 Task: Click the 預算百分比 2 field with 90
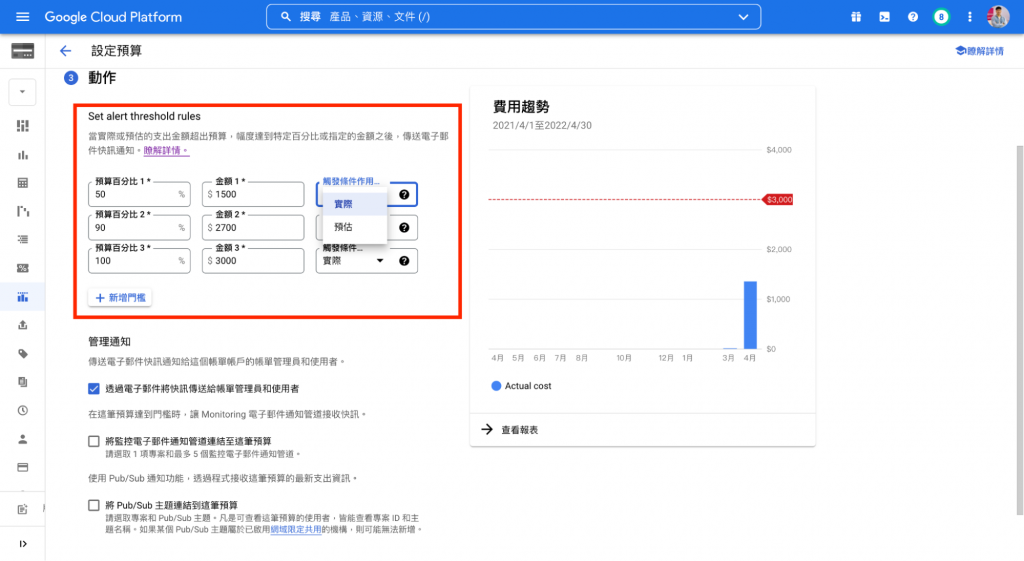click(x=139, y=228)
